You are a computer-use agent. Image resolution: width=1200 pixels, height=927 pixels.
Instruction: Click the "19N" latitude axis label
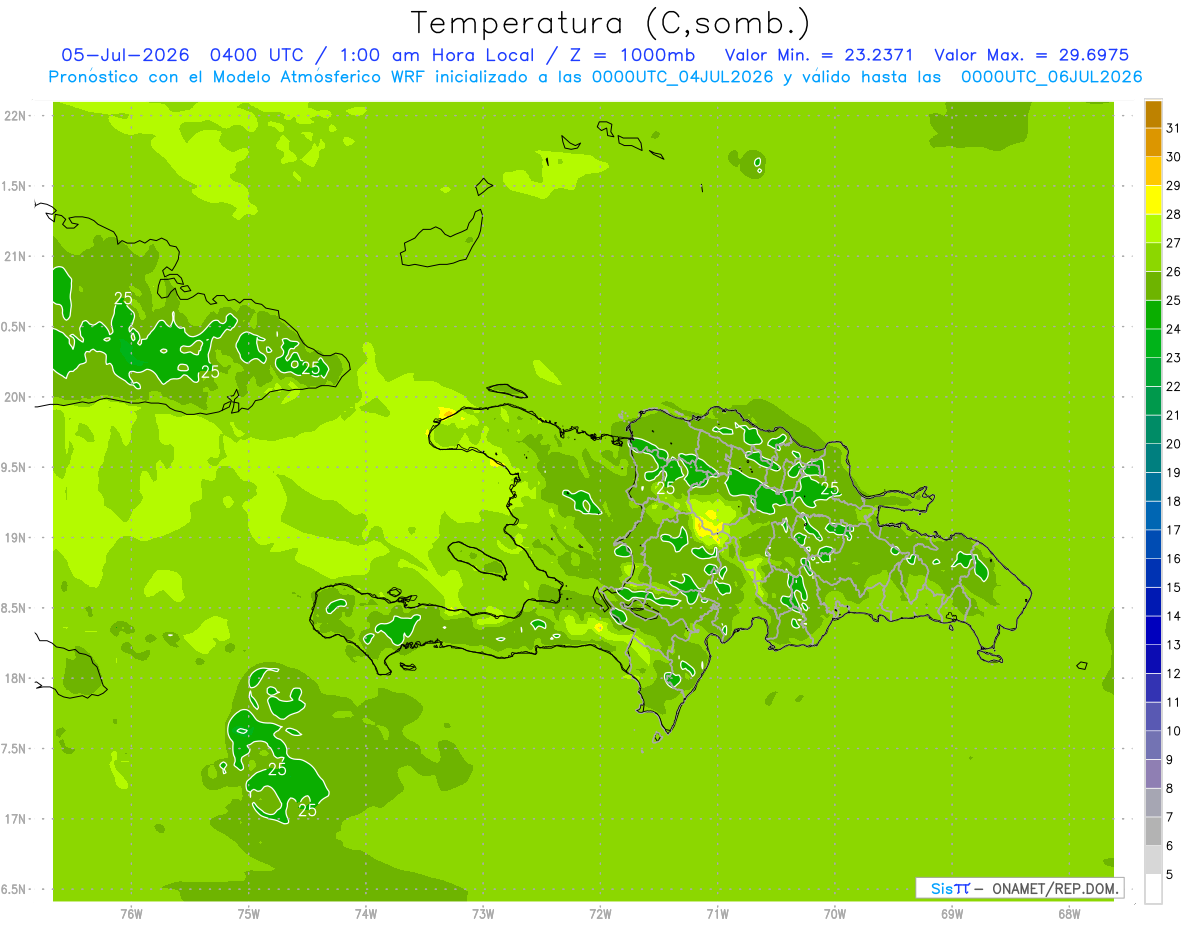tap(16, 538)
